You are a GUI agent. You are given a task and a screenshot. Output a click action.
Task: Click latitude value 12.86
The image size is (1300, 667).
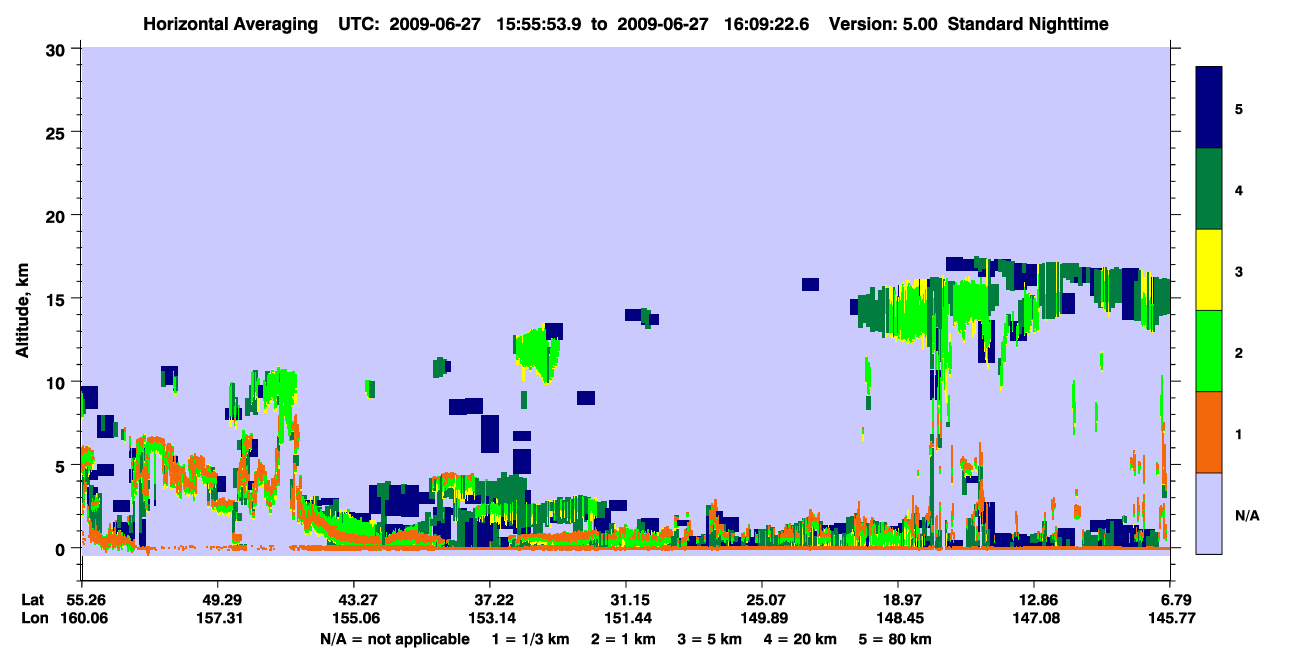pyautogui.click(x=1033, y=600)
